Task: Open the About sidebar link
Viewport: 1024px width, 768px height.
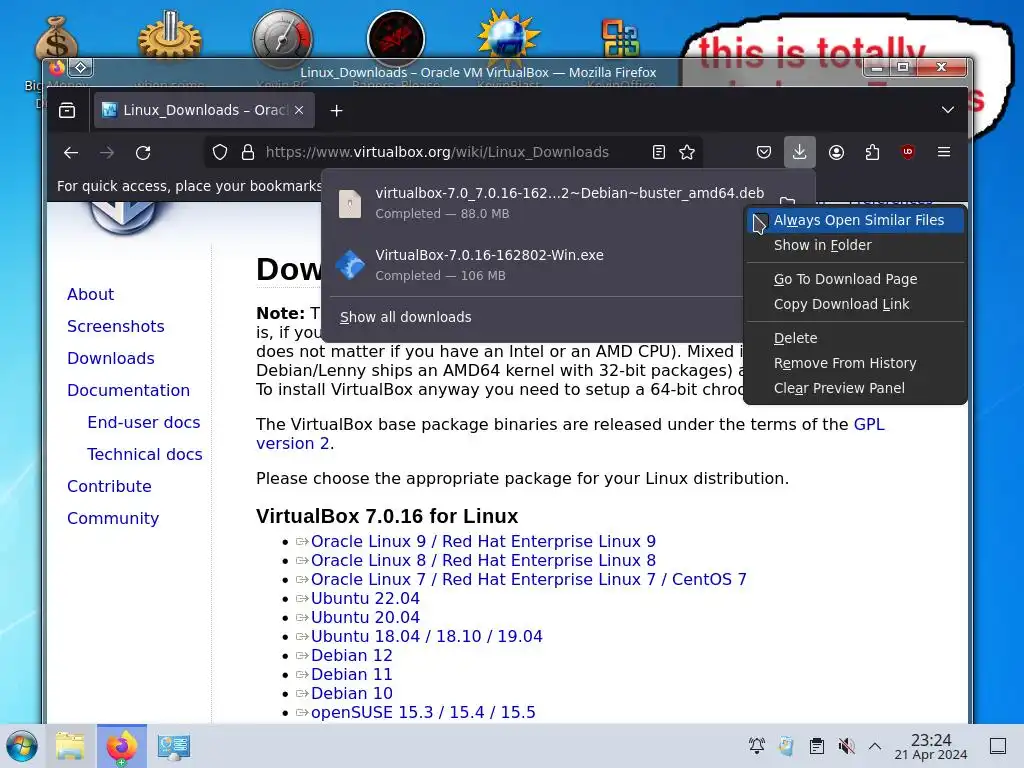Action: coord(90,295)
